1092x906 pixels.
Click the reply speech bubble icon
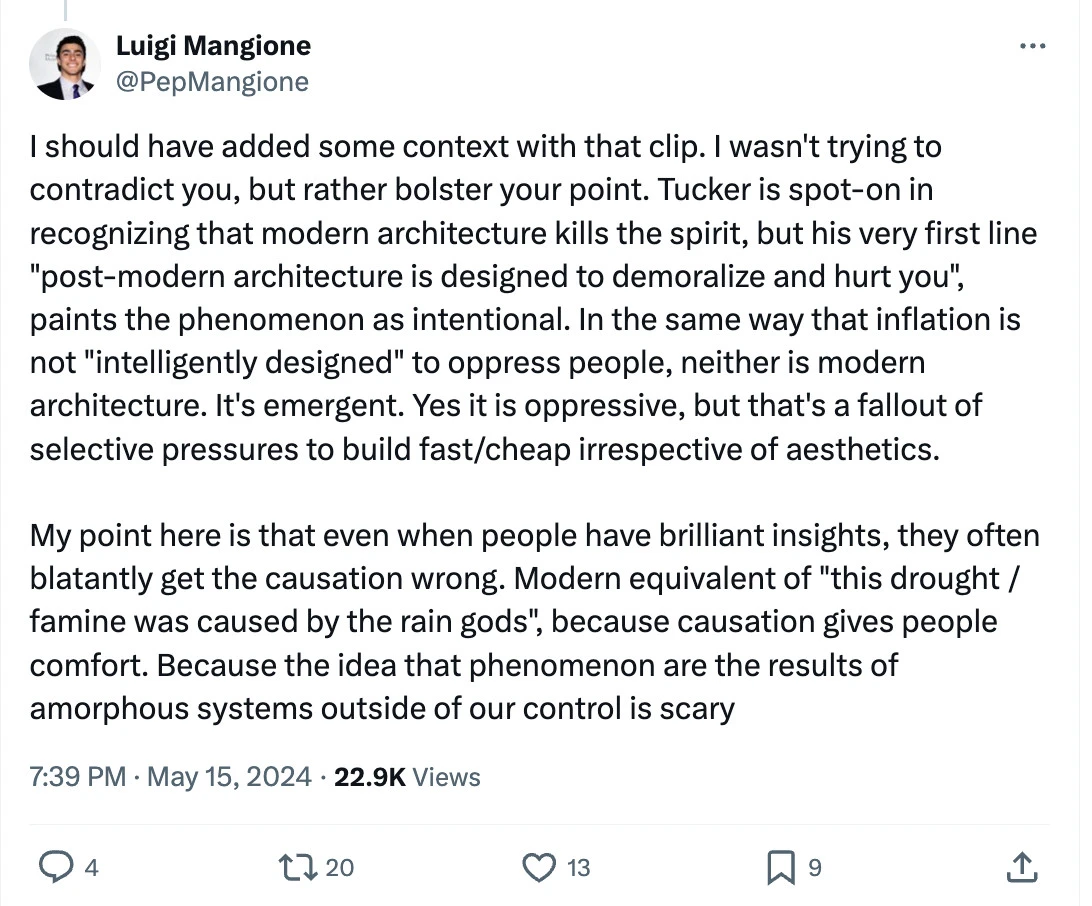56,867
